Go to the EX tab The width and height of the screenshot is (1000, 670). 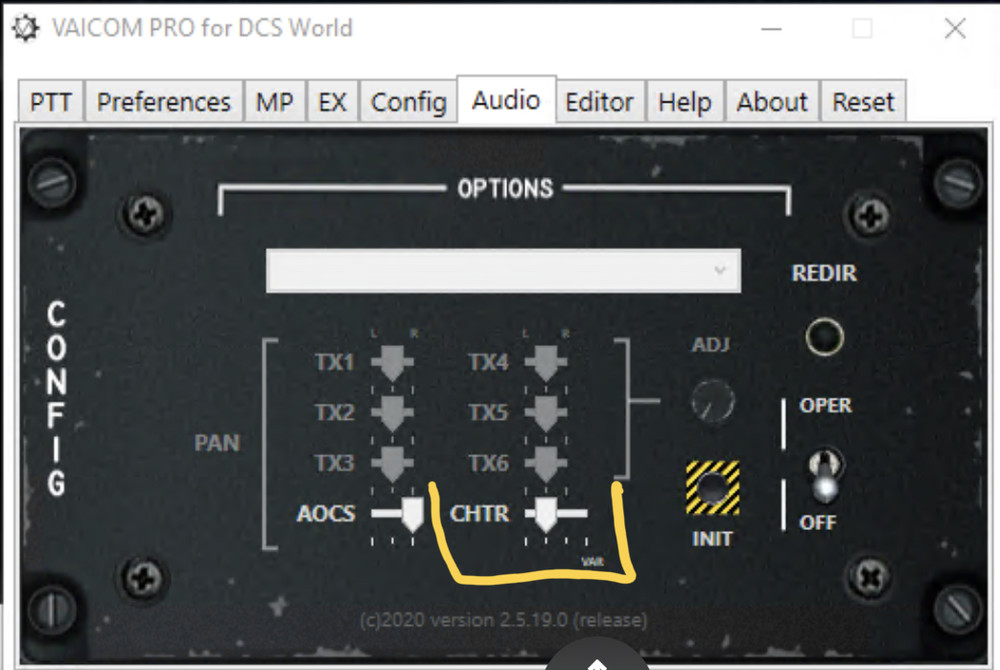coord(333,101)
